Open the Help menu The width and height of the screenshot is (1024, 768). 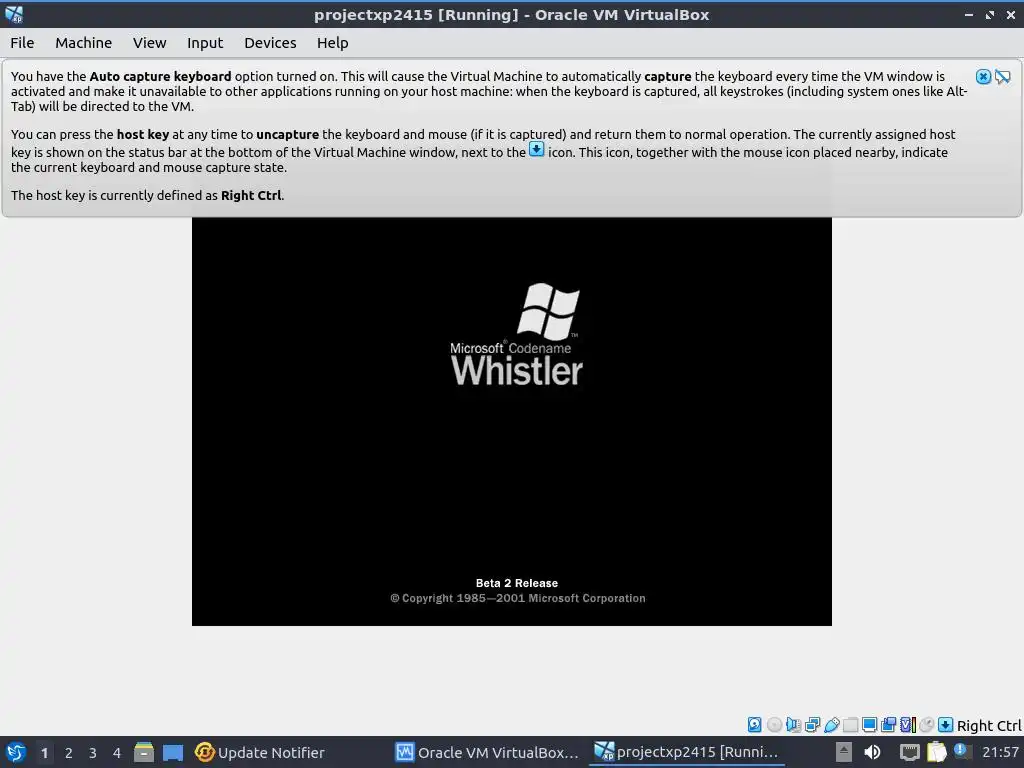point(332,43)
